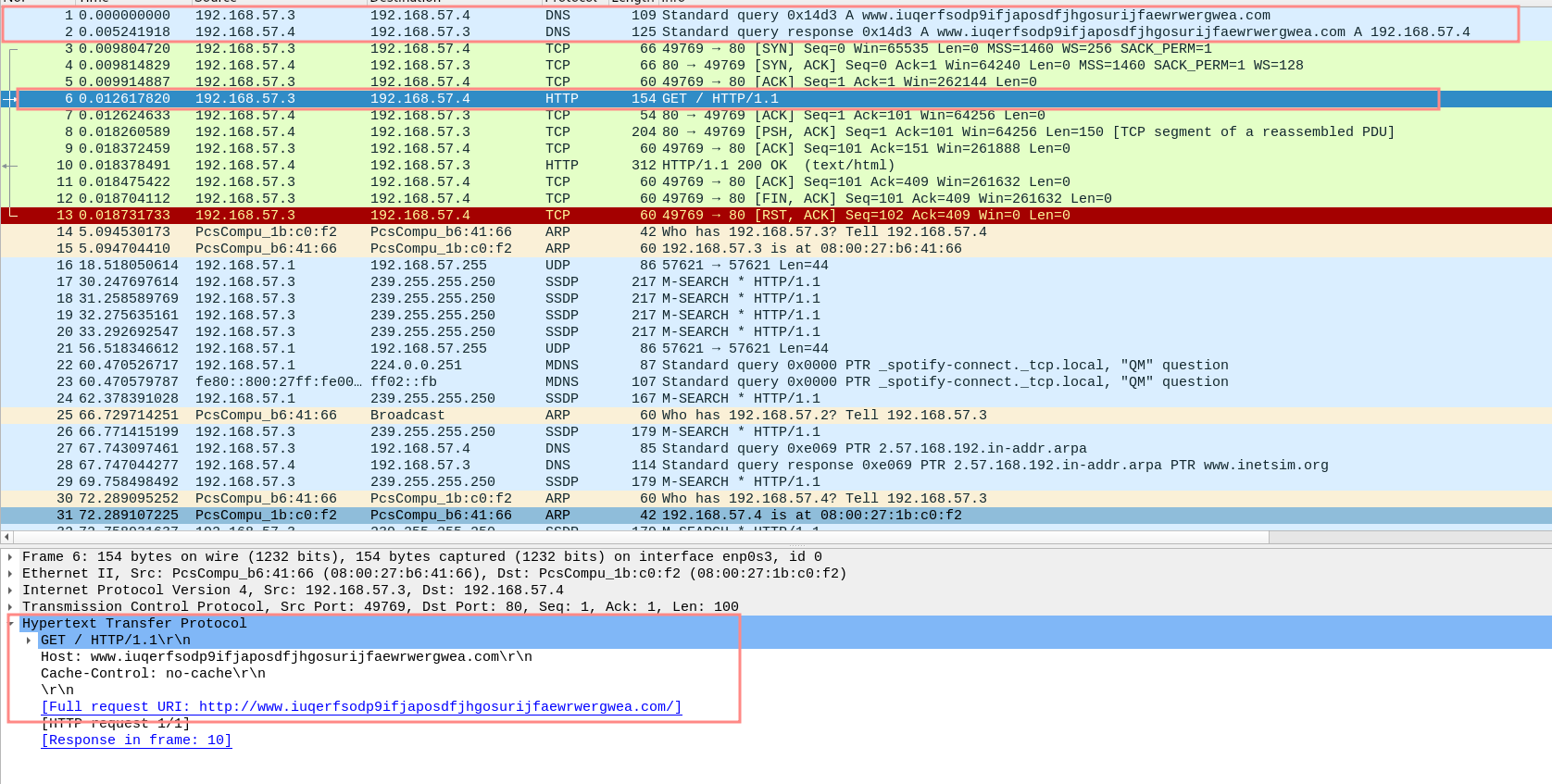Expand the Ethernet II section
This screenshot has width=1552, height=784.
[10, 574]
